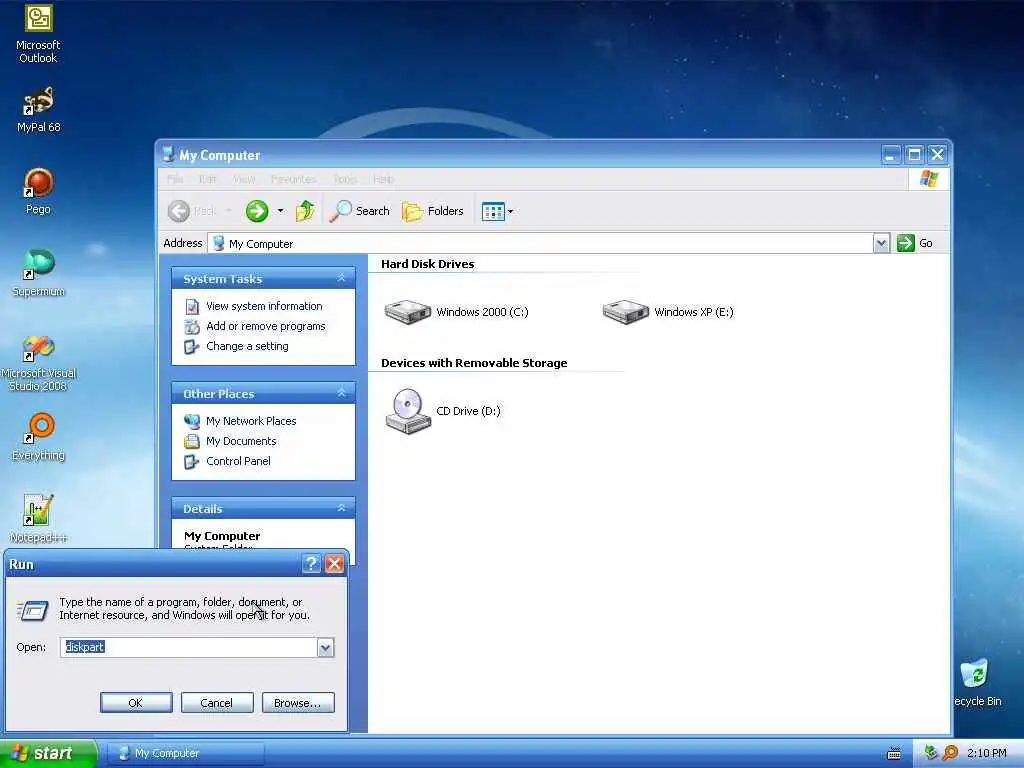Click Change a setting link

click(247, 346)
